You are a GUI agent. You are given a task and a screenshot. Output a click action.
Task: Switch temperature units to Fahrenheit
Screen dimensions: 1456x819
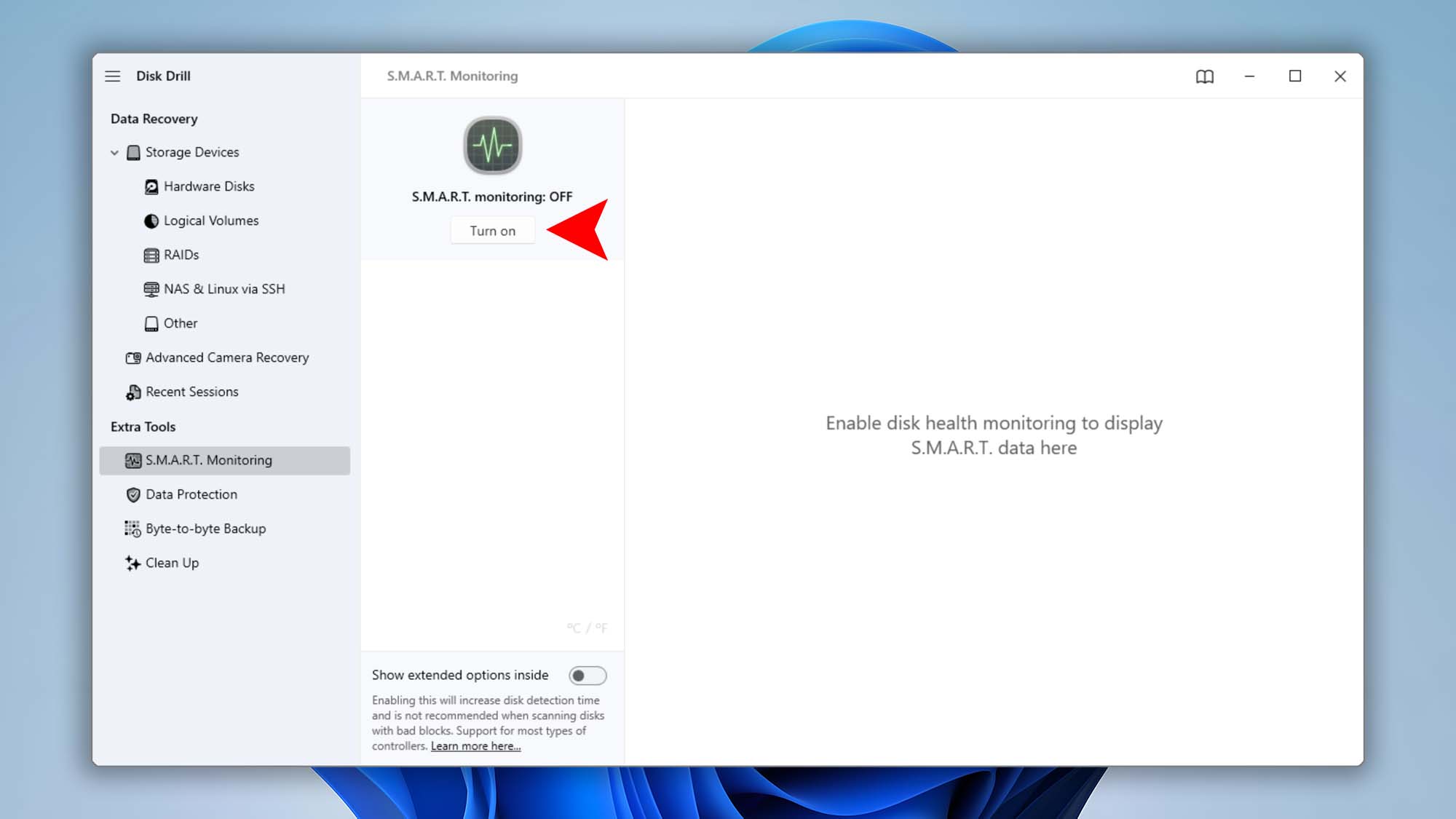[x=602, y=628]
